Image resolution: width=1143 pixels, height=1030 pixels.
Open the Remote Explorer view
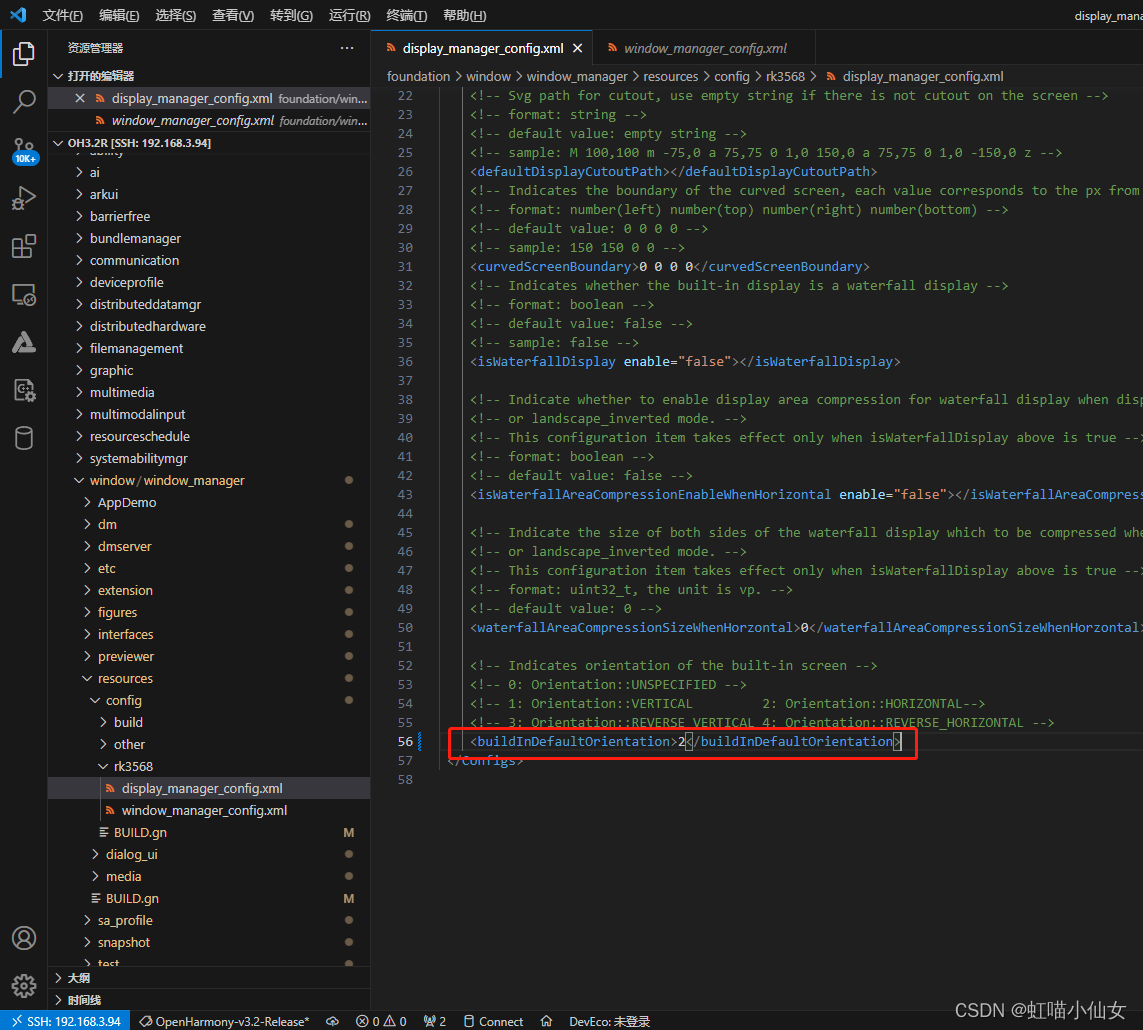click(x=23, y=294)
